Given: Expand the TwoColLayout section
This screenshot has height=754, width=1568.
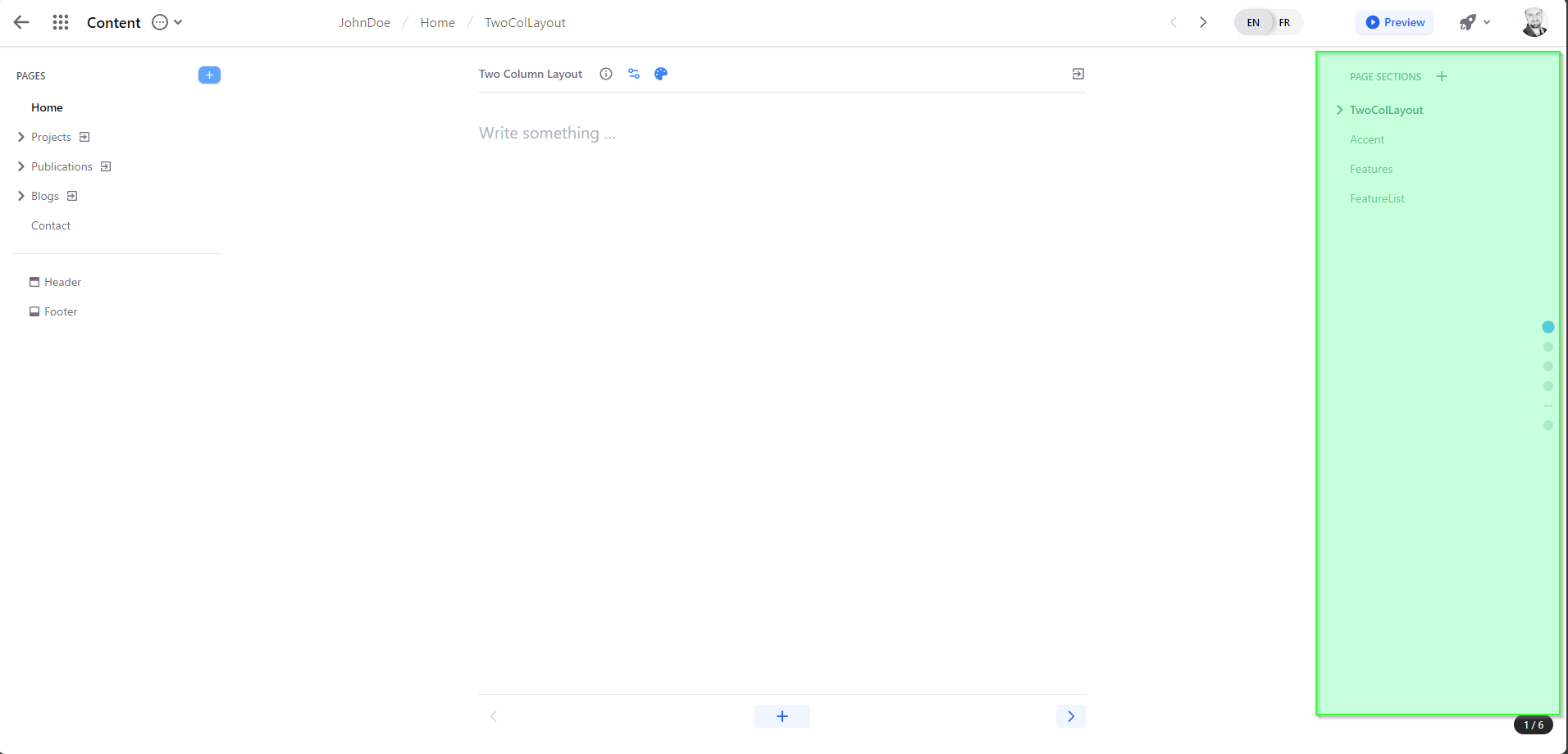Looking at the screenshot, I should 1340,110.
